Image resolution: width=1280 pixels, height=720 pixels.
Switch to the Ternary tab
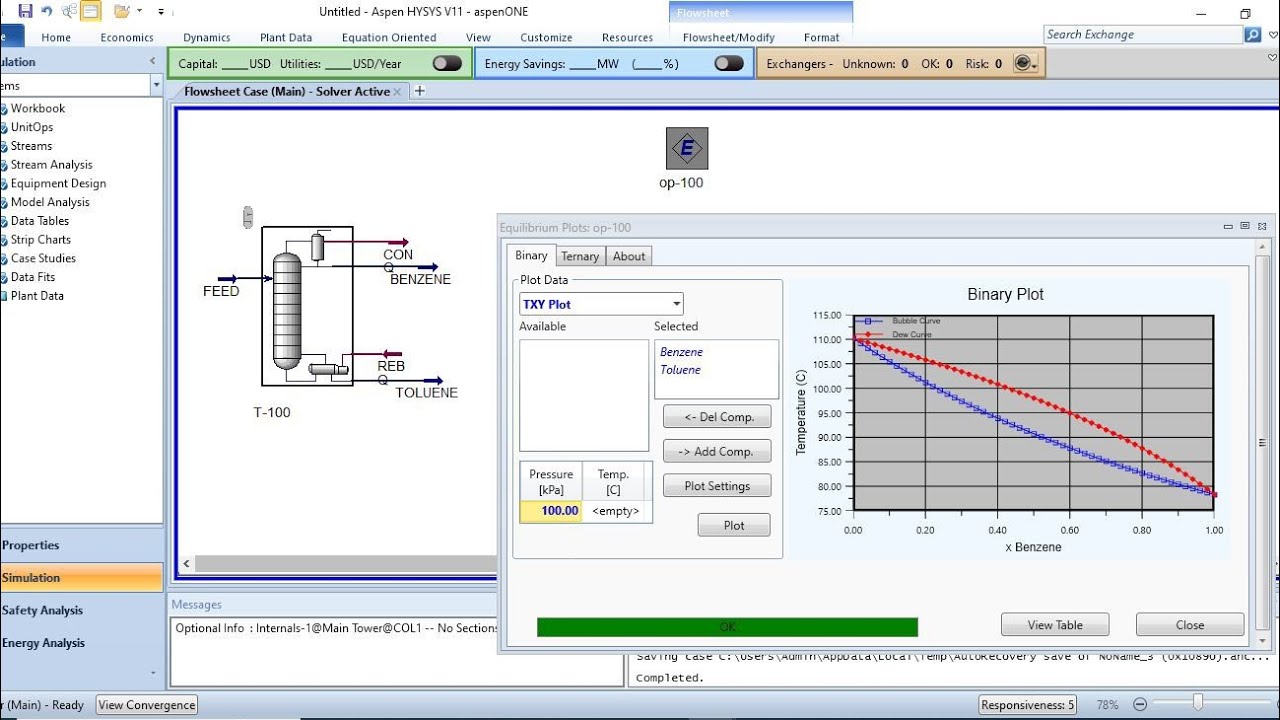click(x=580, y=256)
